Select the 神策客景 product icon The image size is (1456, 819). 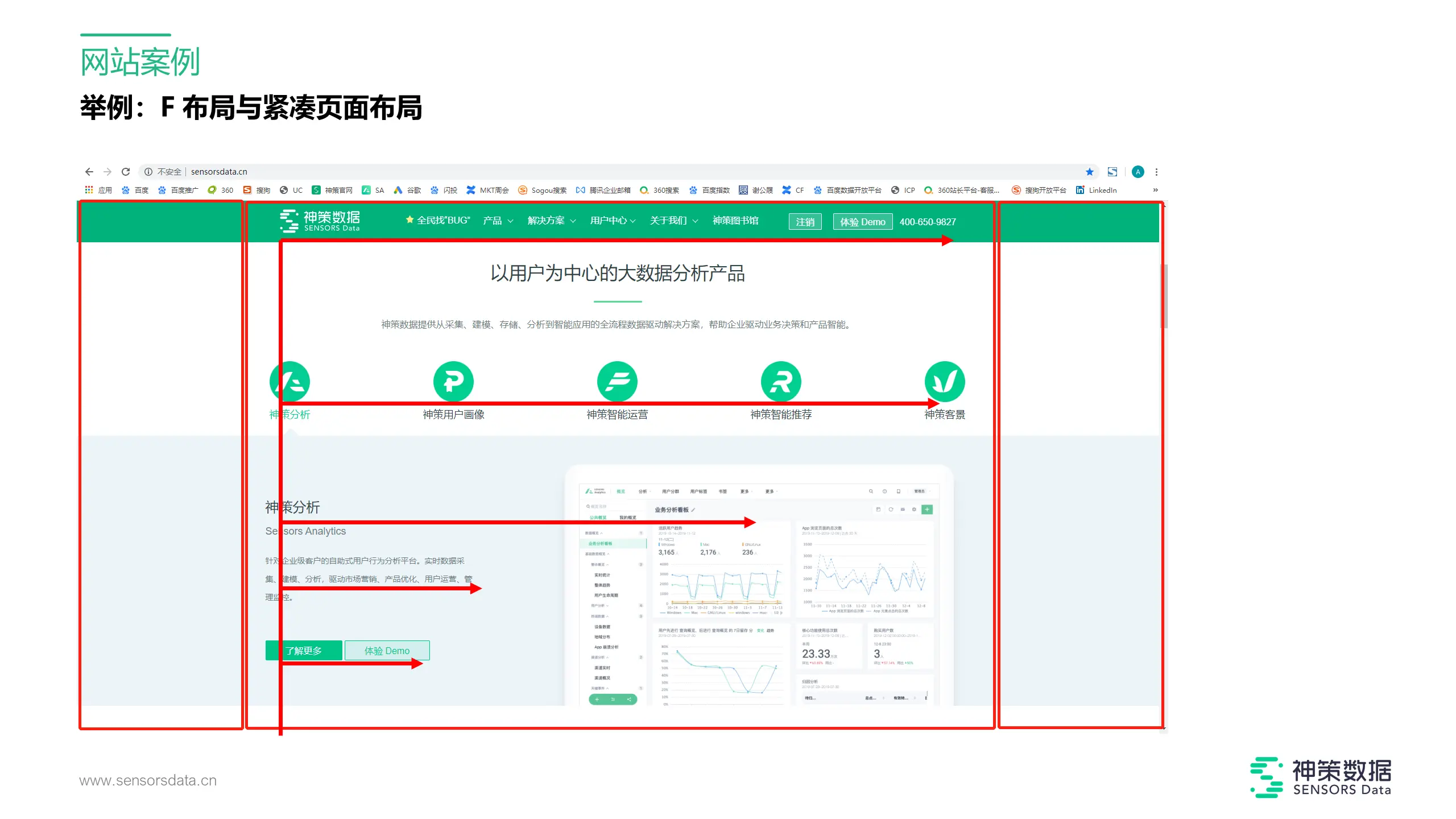(x=944, y=382)
